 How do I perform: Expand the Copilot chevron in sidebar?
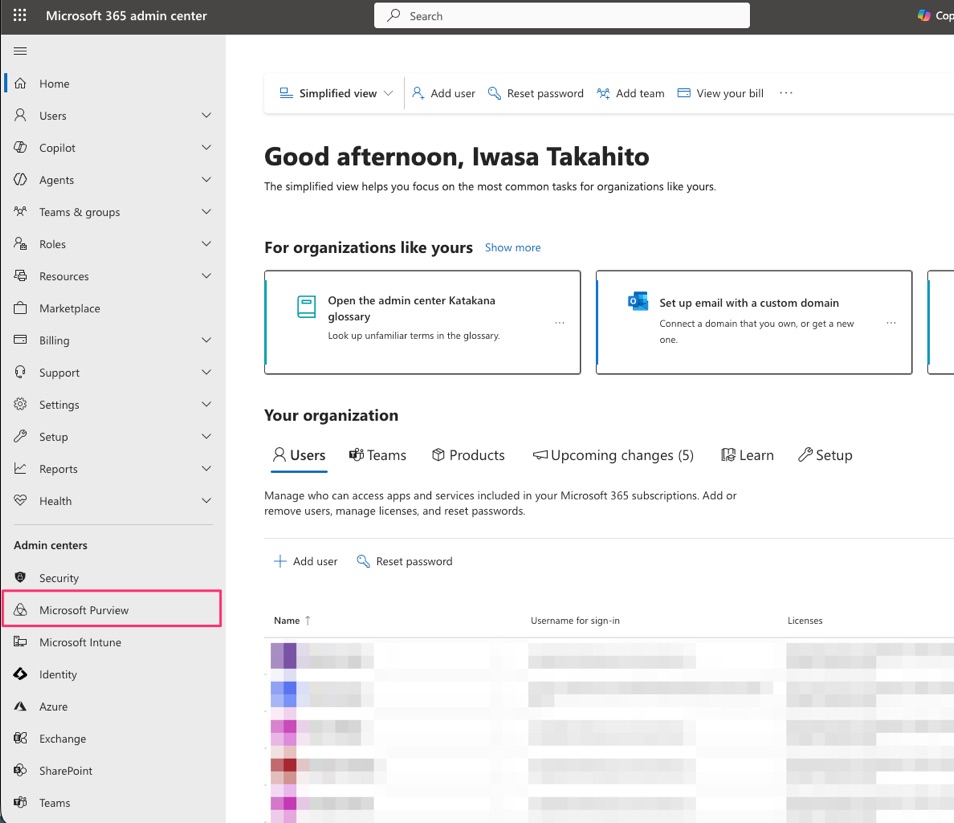click(206, 147)
